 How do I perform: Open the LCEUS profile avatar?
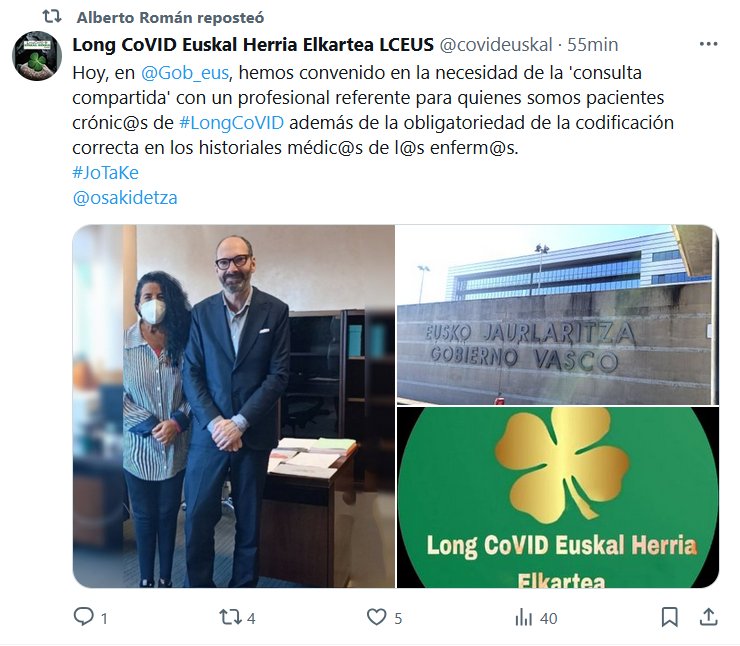click(x=37, y=56)
